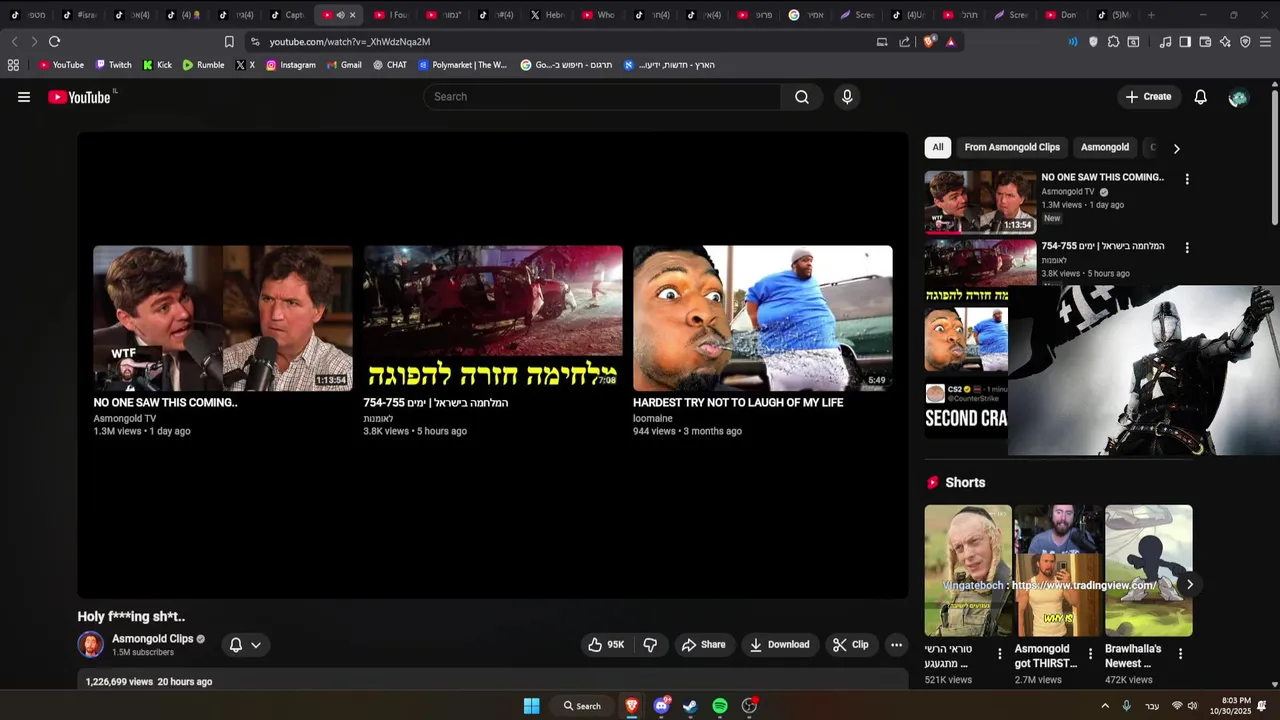The height and width of the screenshot is (720, 1280).
Task: Select the Asmongold filter chip
Action: 1105,147
